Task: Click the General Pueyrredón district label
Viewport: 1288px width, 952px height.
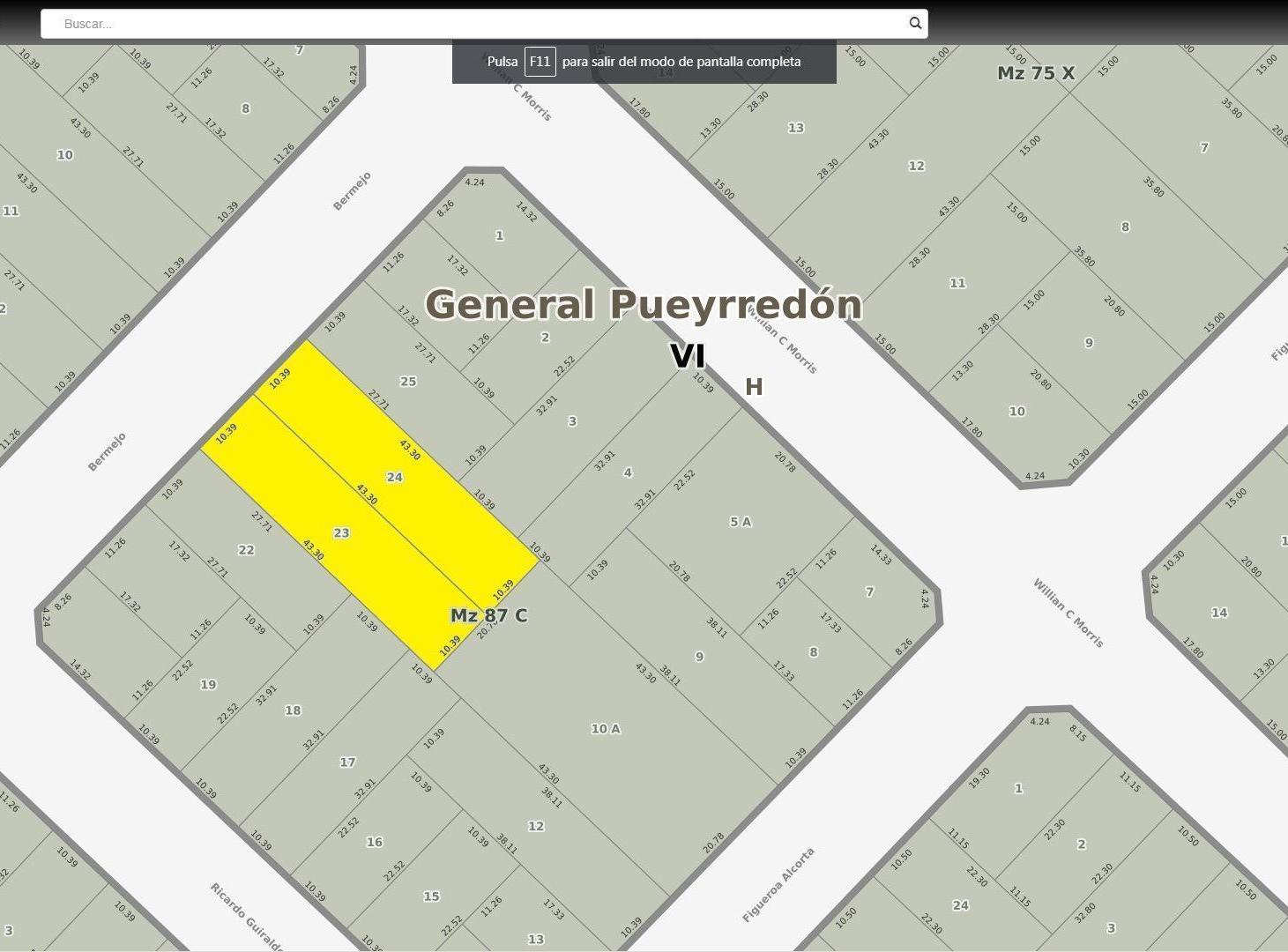Action: tap(644, 304)
